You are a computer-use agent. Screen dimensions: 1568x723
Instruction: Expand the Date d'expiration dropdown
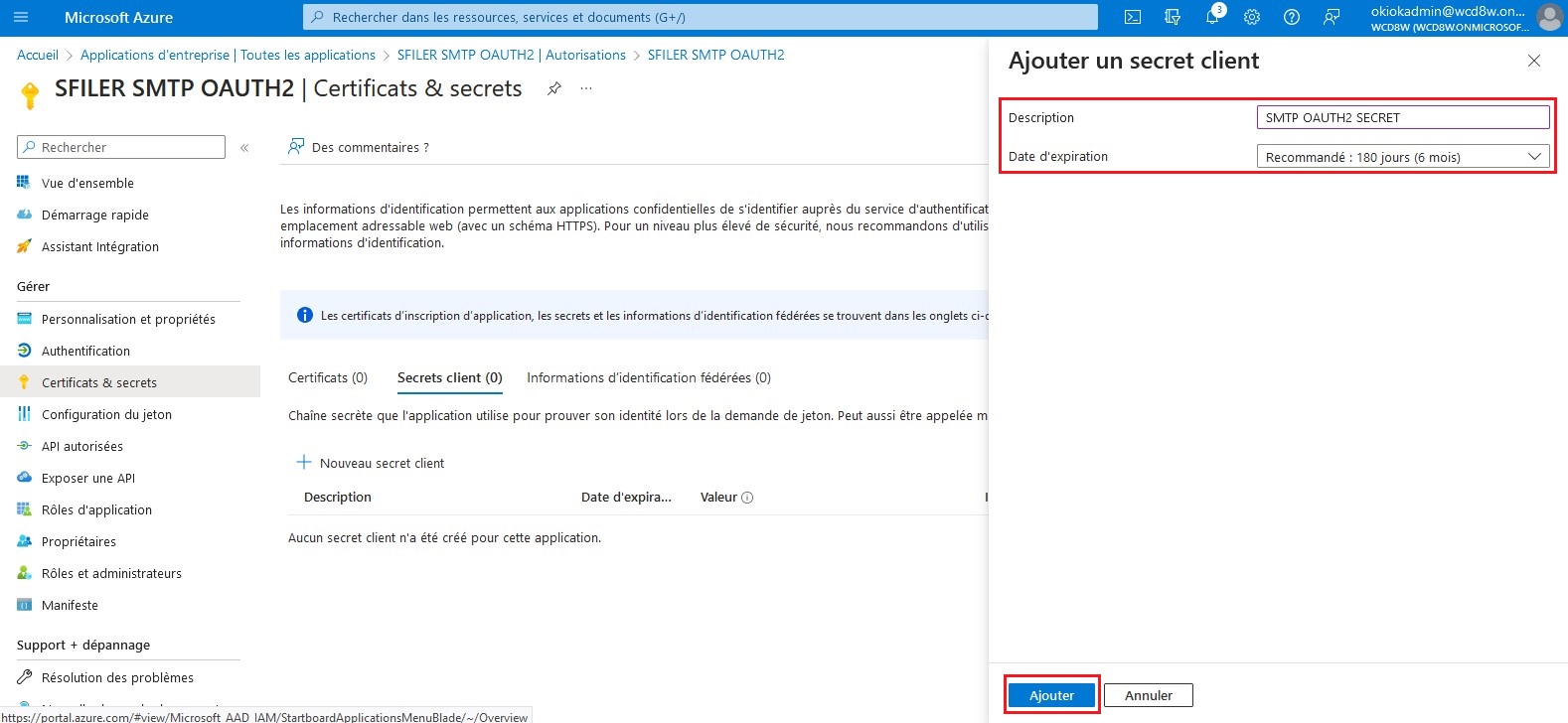1403,157
